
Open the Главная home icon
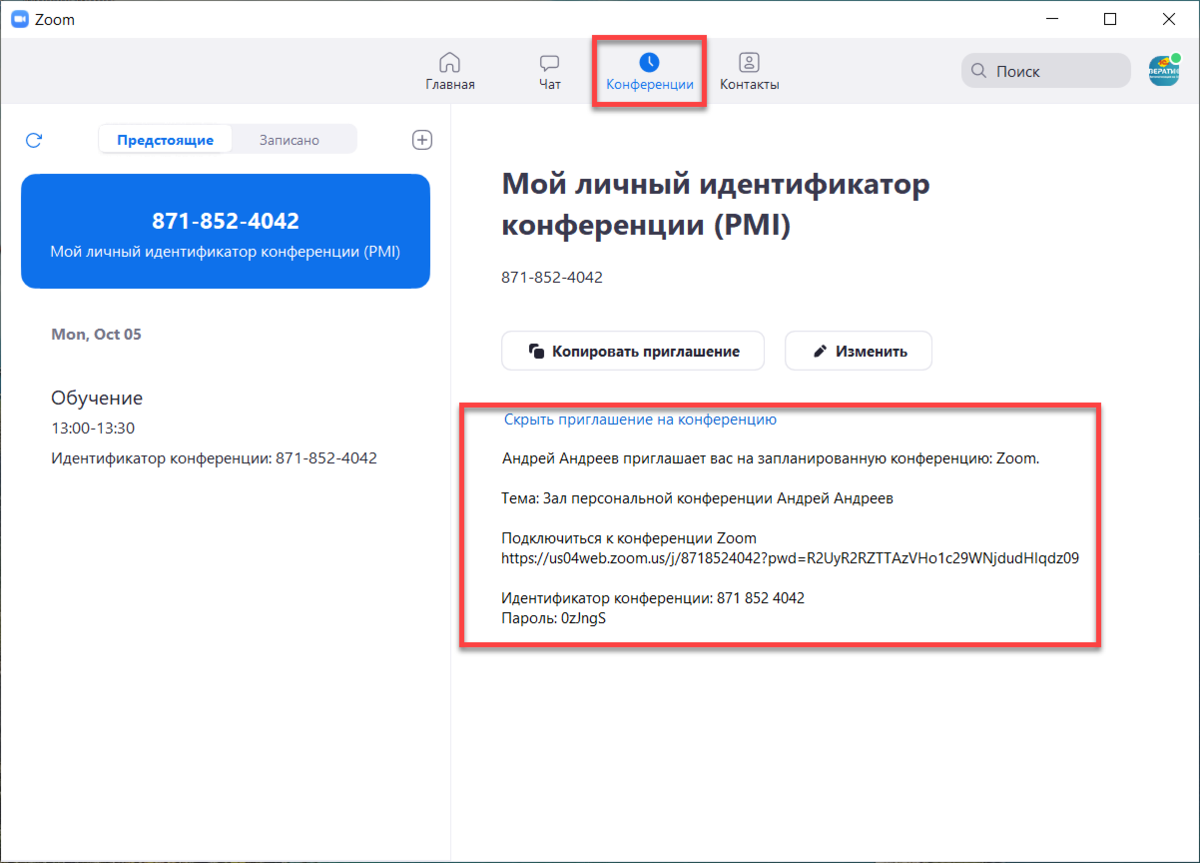click(x=450, y=62)
